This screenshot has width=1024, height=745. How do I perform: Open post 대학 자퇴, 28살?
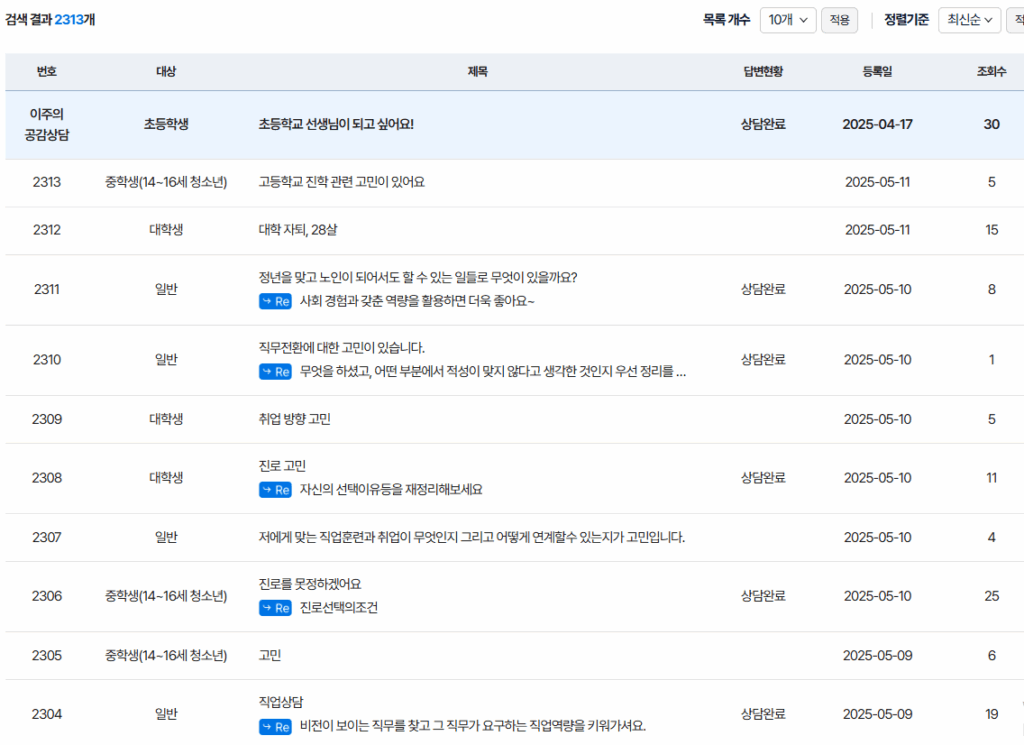pyautogui.click(x=298, y=230)
